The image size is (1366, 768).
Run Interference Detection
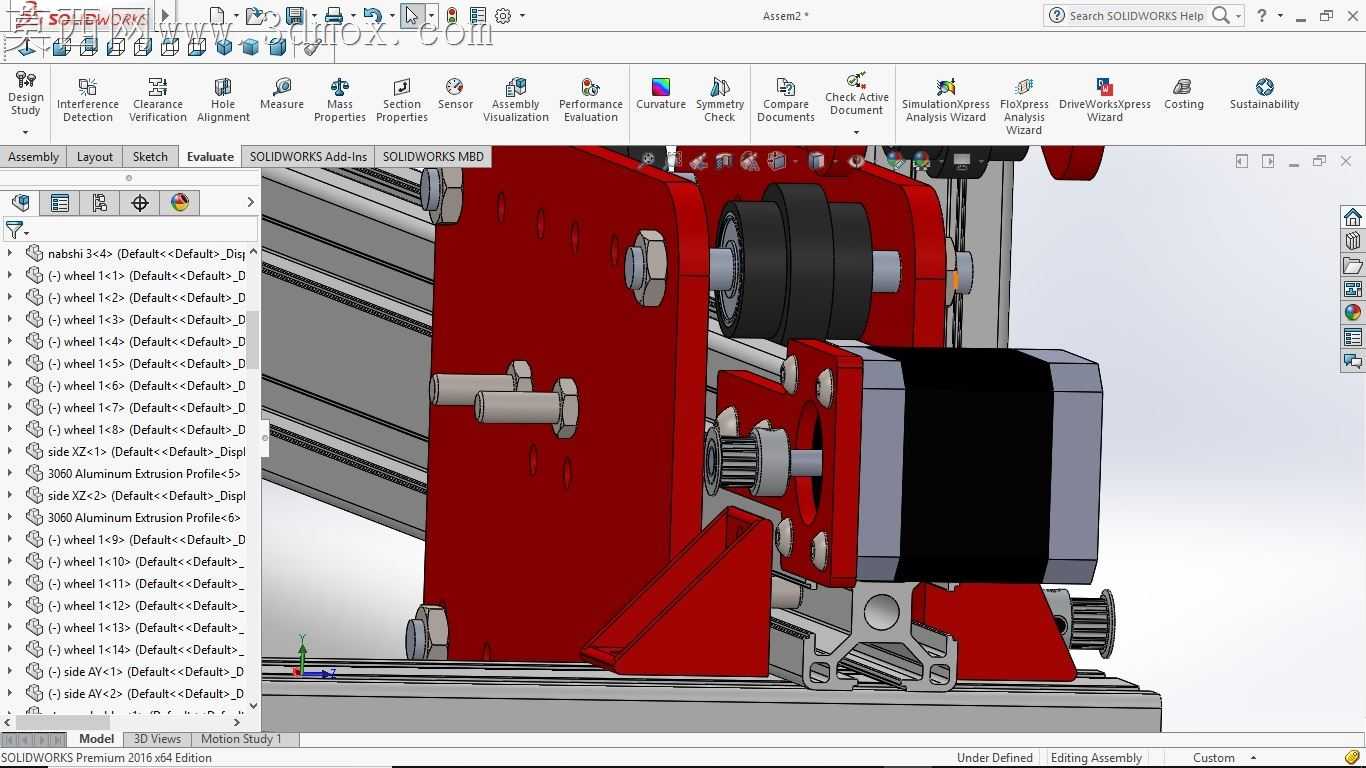pyautogui.click(x=88, y=100)
